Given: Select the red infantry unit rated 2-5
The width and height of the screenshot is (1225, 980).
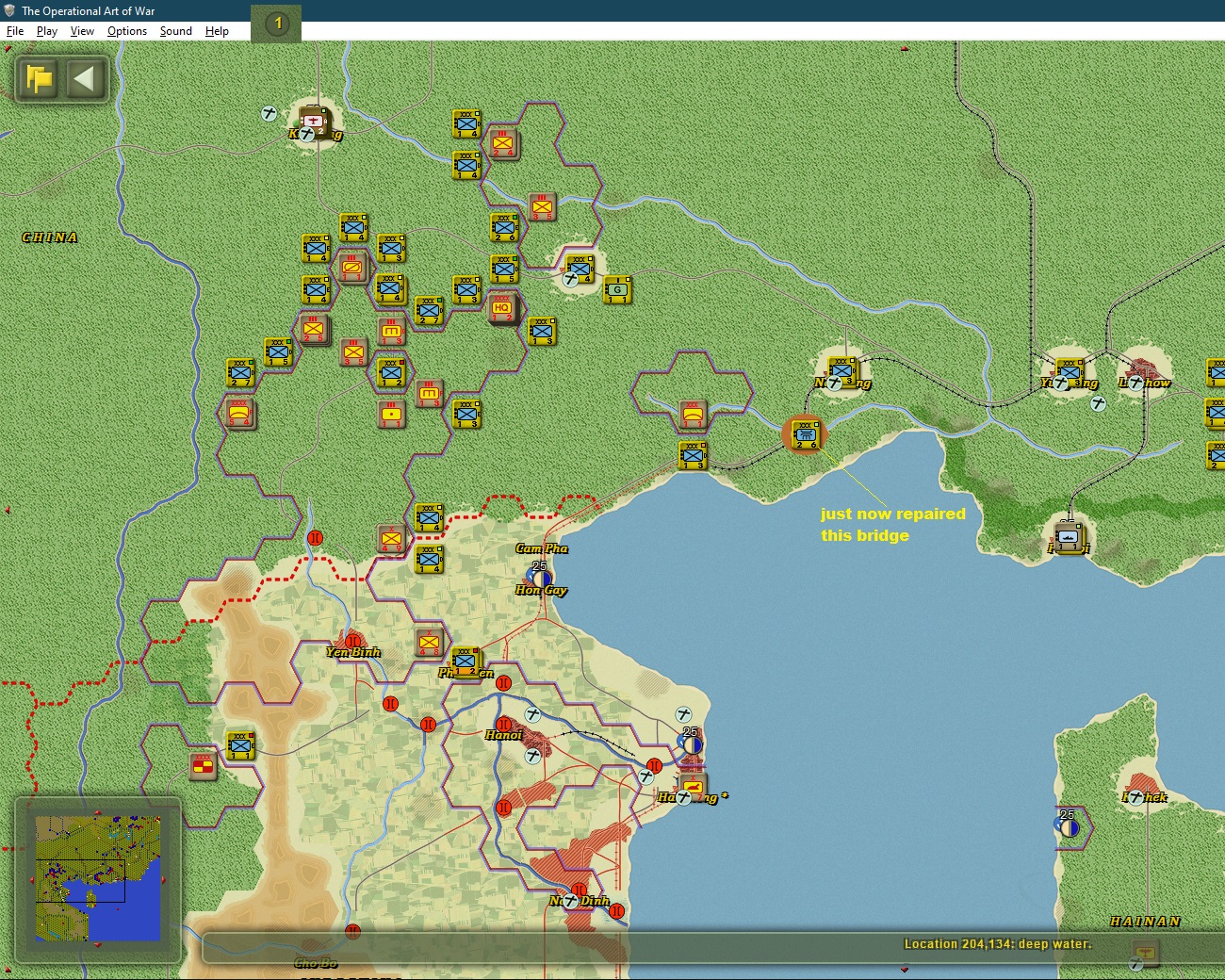Looking at the screenshot, I should (x=314, y=330).
